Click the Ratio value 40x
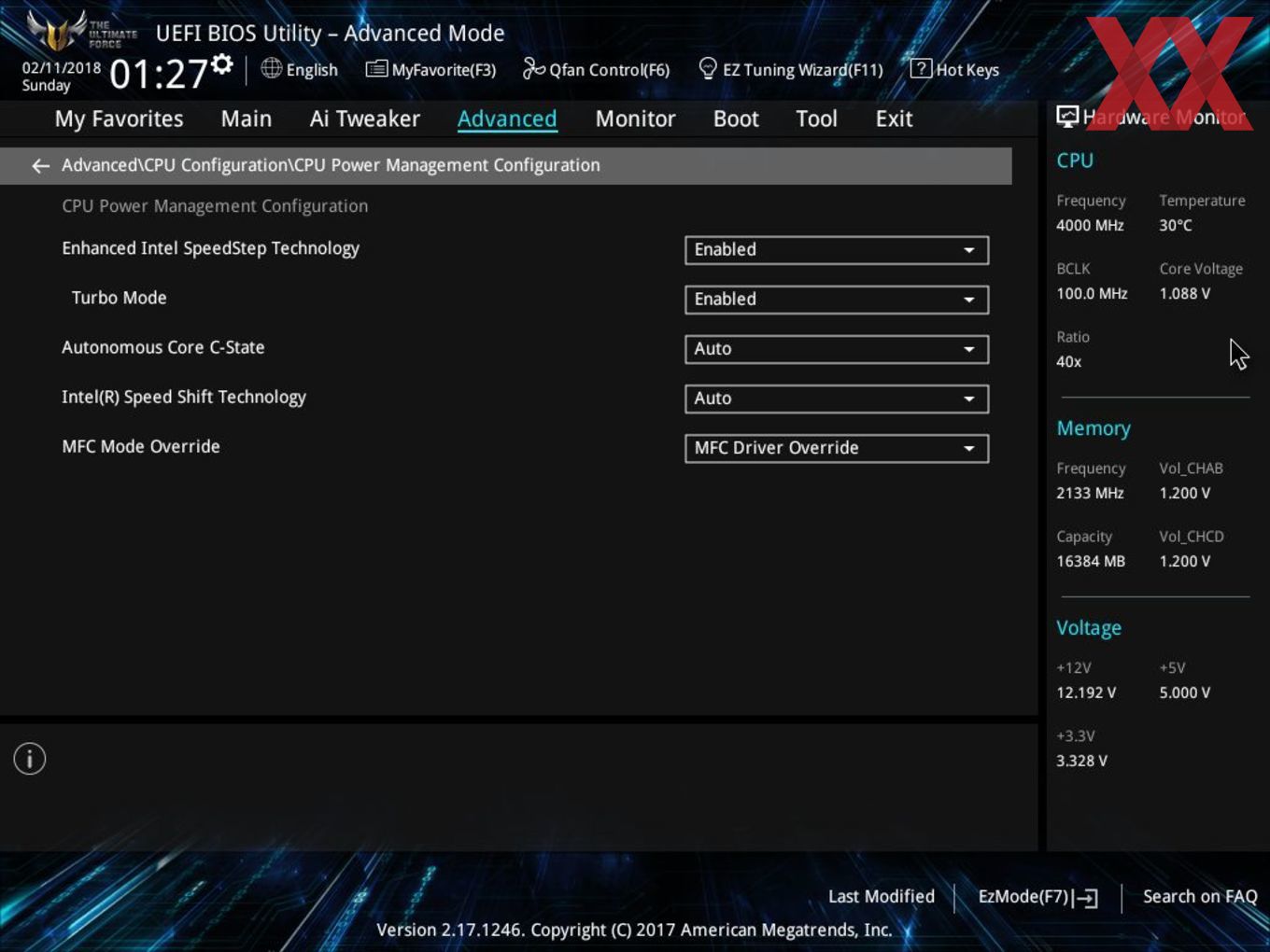The image size is (1270, 952). pyautogui.click(x=1068, y=361)
